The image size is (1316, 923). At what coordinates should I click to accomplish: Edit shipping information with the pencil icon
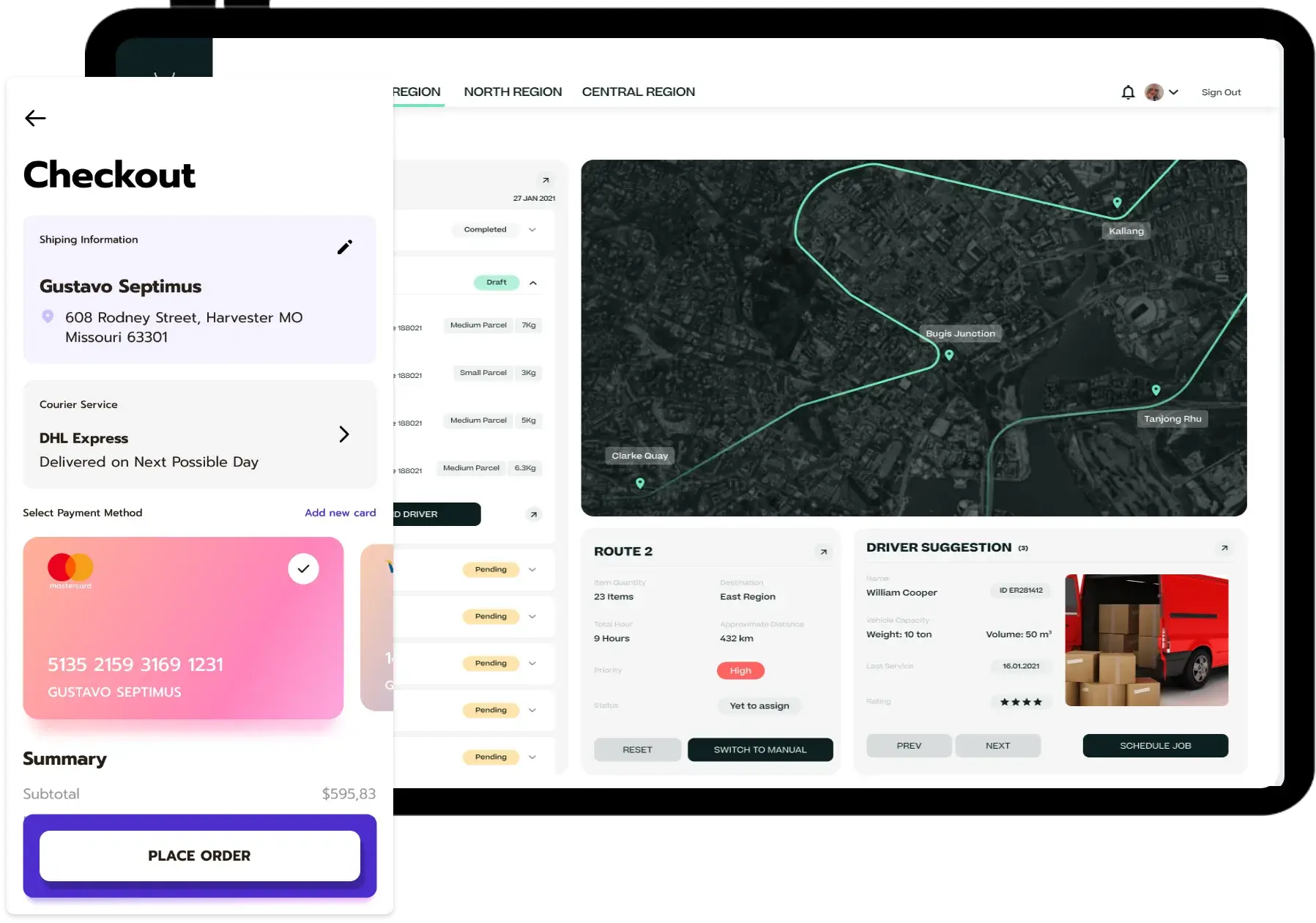click(x=345, y=247)
